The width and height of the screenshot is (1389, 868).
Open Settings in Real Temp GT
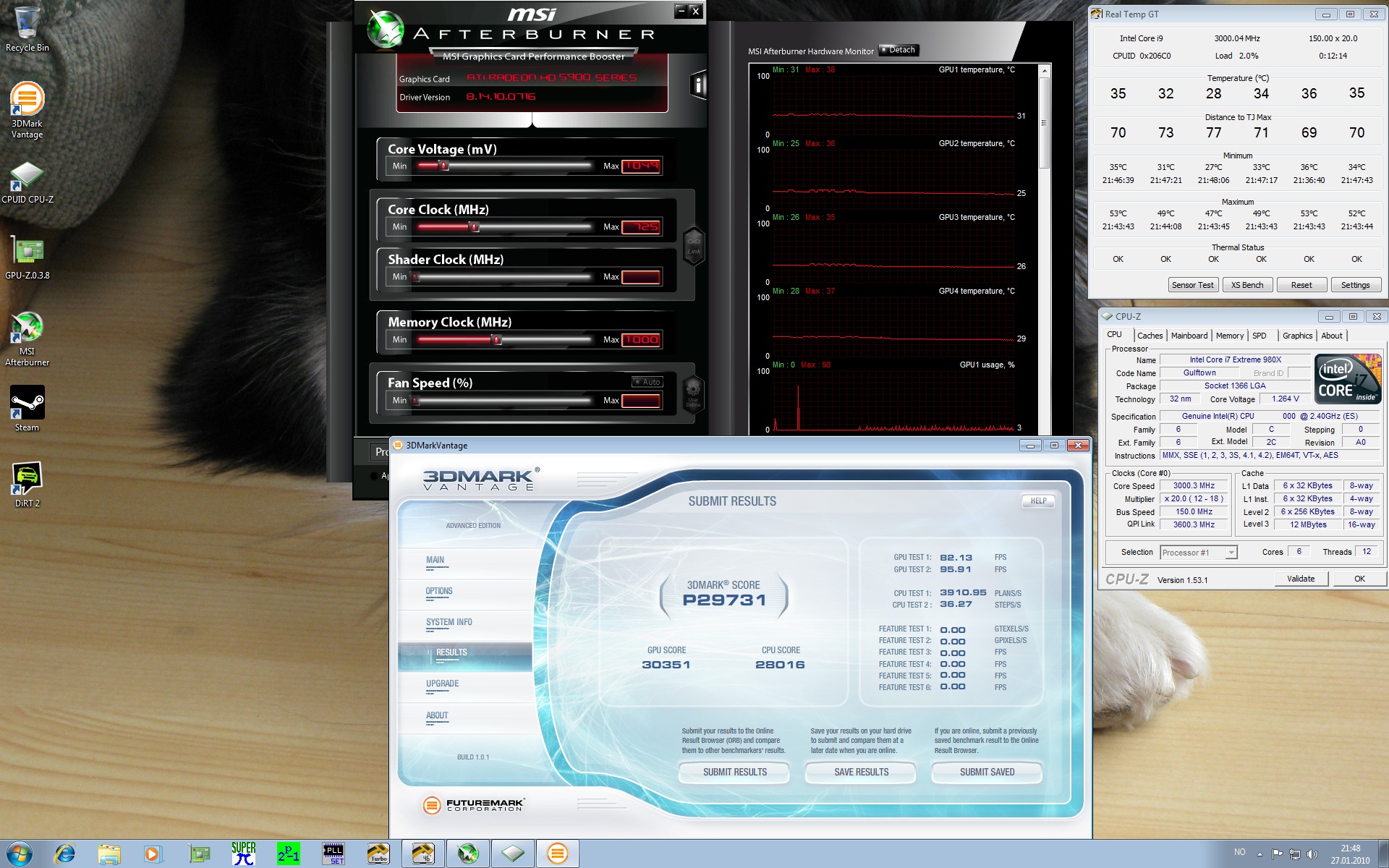(x=1355, y=285)
